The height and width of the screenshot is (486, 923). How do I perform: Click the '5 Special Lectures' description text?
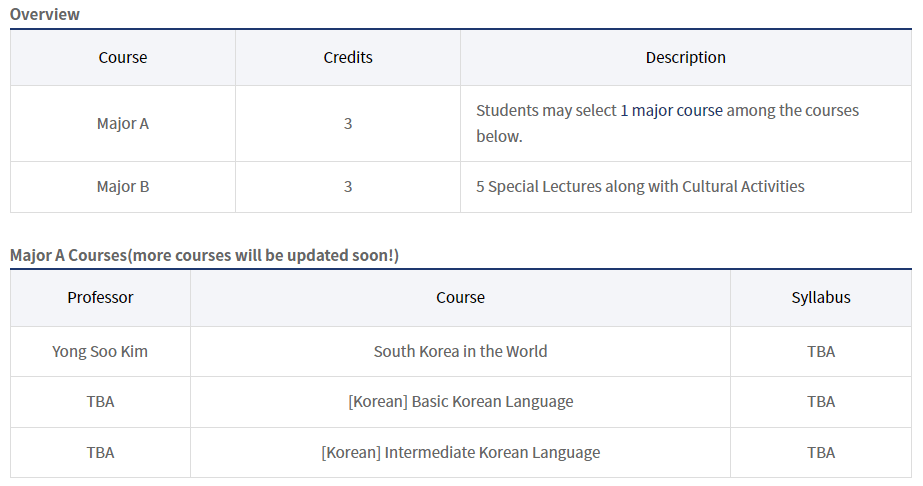tap(640, 186)
